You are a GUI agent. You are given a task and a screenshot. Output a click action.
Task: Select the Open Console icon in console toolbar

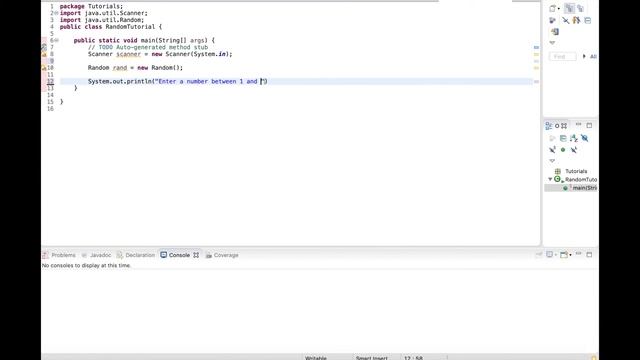[564, 255]
